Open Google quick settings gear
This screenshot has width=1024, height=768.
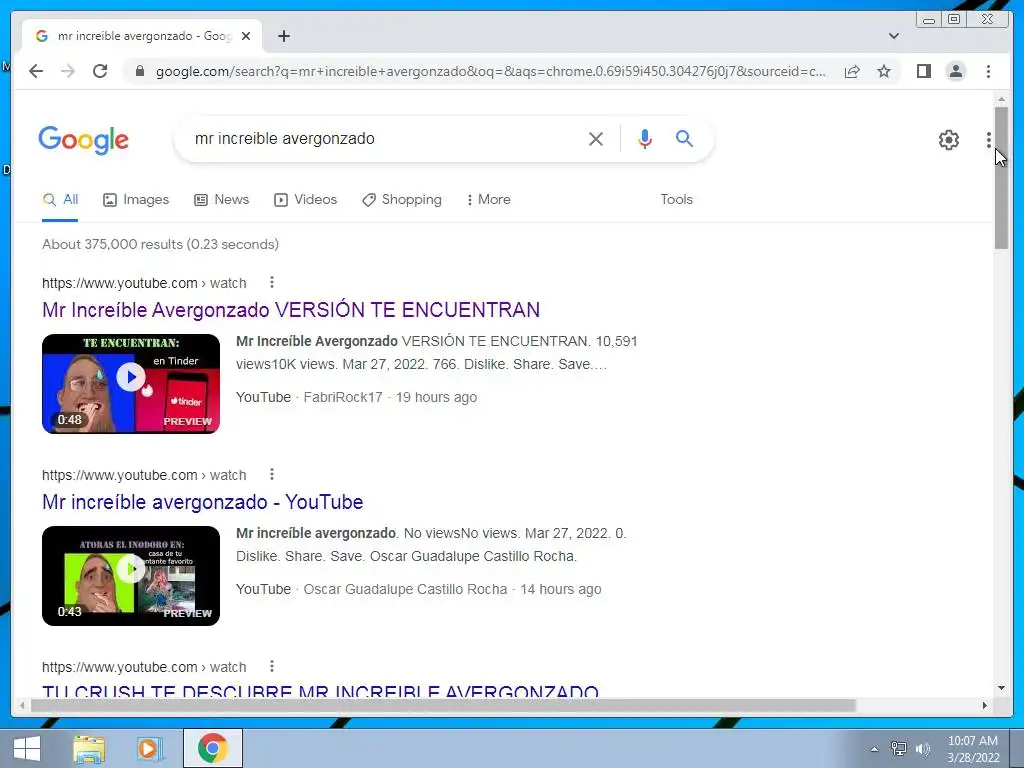948,140
